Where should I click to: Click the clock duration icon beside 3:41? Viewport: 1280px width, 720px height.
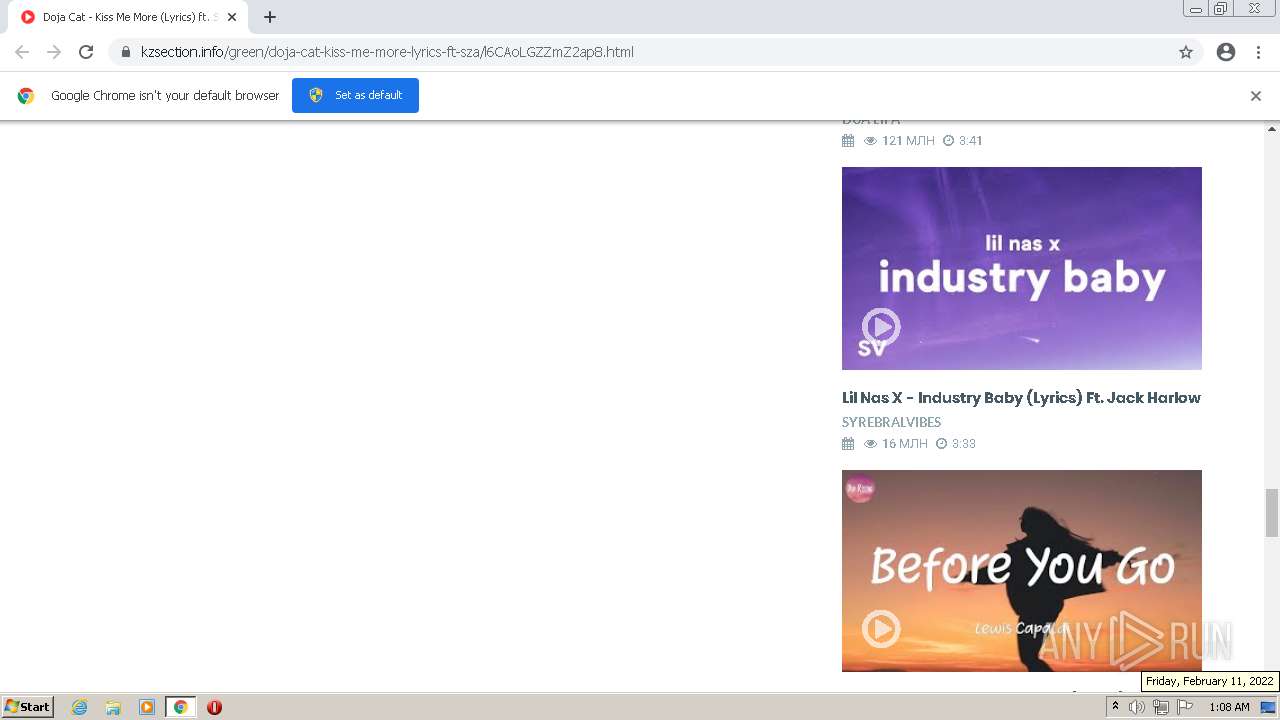tap(948, 140)
